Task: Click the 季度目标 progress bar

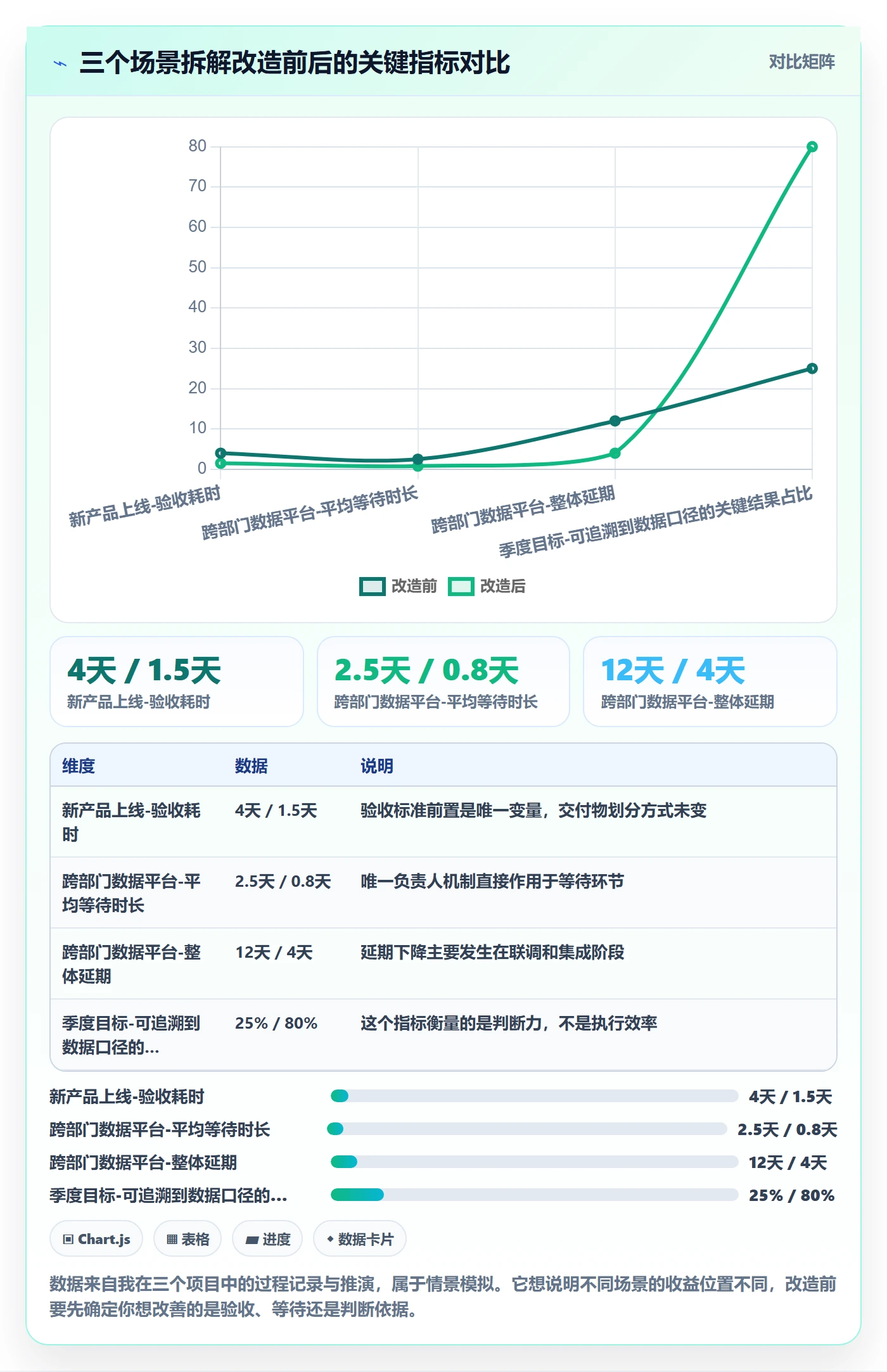Action: tap(534, 1195)
